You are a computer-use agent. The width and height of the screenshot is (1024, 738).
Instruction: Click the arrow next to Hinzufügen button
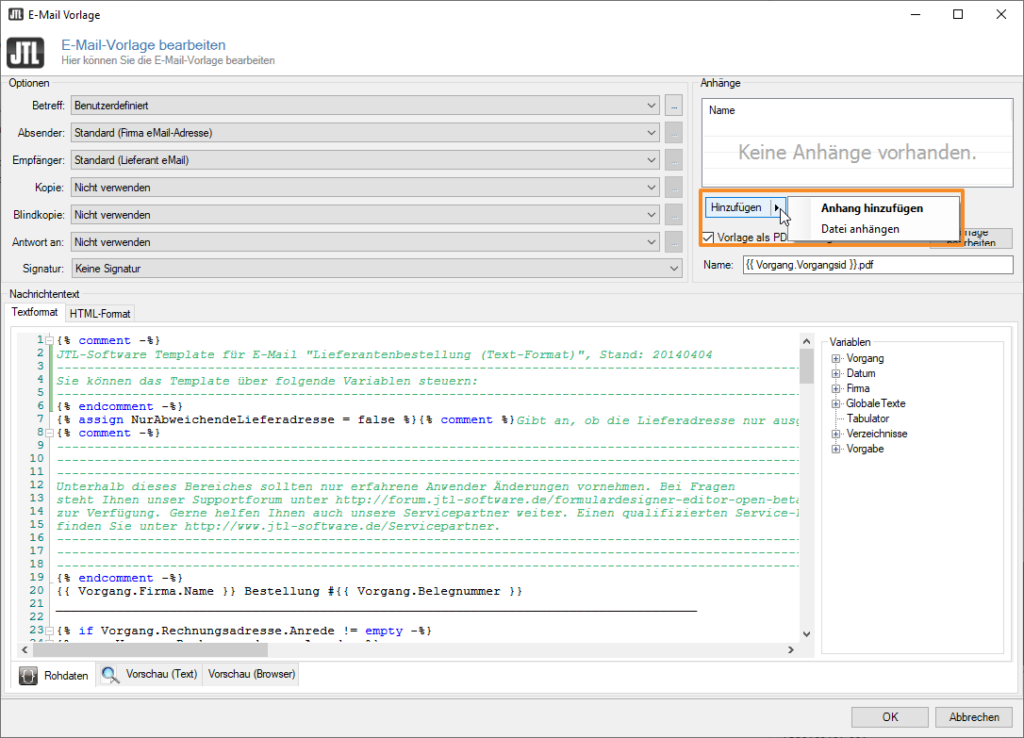tap(777, 208)
